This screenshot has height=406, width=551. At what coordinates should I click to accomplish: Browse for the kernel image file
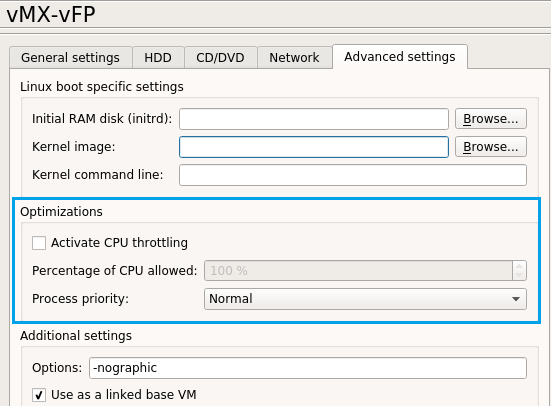(491, 147)
